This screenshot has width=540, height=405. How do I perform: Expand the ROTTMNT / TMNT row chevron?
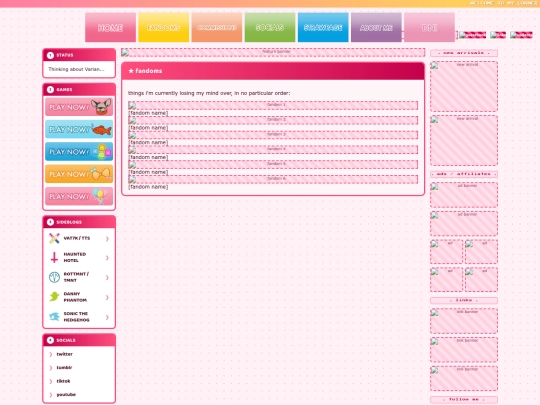point(107,277)
